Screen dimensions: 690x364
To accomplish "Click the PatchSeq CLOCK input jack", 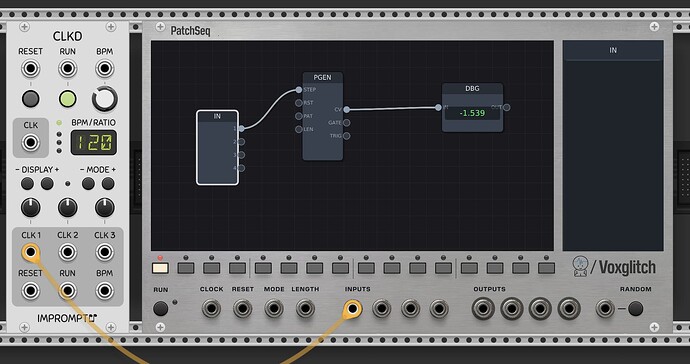I will click(211, 309).
